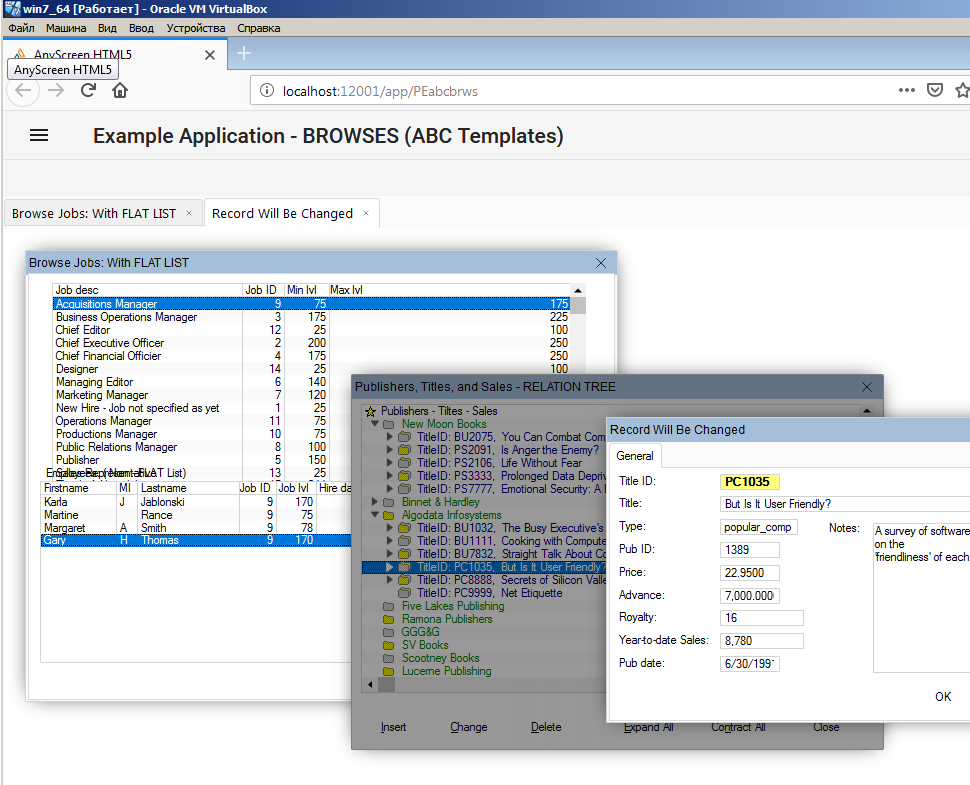Click the left arrow of the tree's horizontal scrollbar
970x785 pixels.
(x=367, y=684)
